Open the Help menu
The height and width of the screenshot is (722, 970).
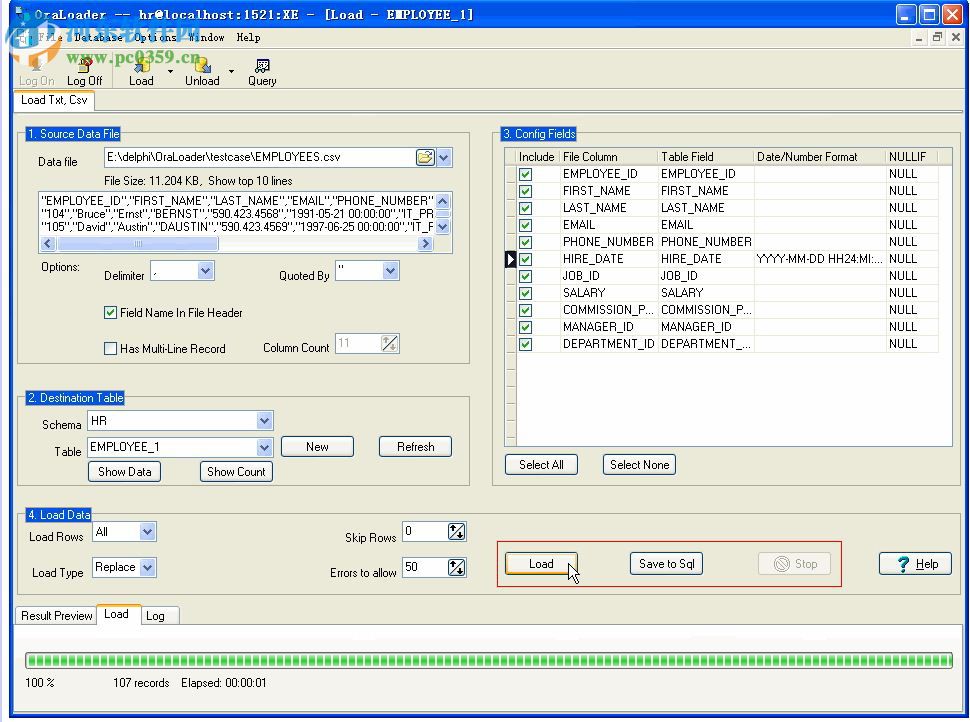tap(248, 38)
